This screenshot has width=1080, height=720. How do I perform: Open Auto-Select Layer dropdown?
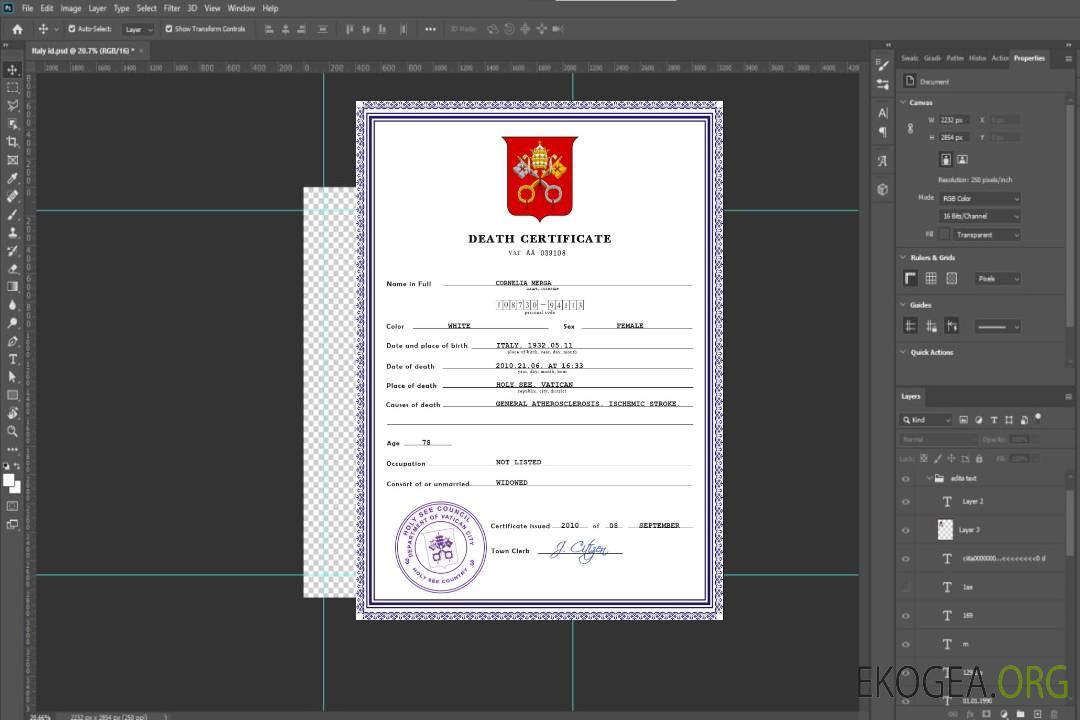coord(138,29)
